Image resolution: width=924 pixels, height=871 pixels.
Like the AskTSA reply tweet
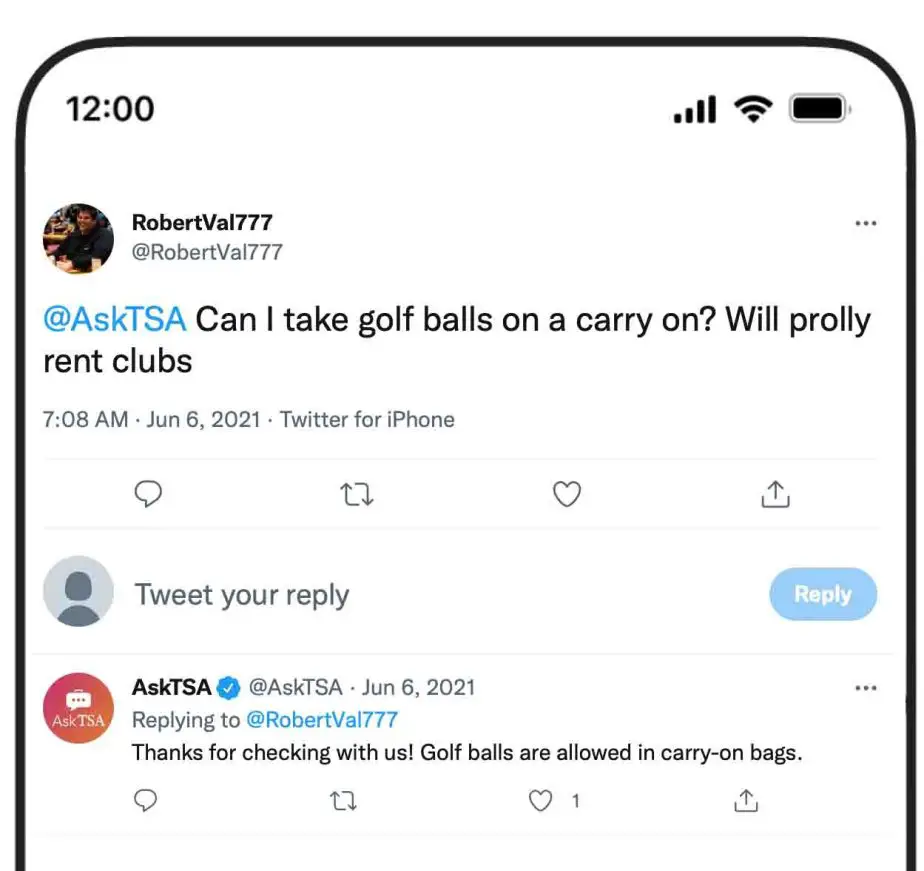pos(541,800)
